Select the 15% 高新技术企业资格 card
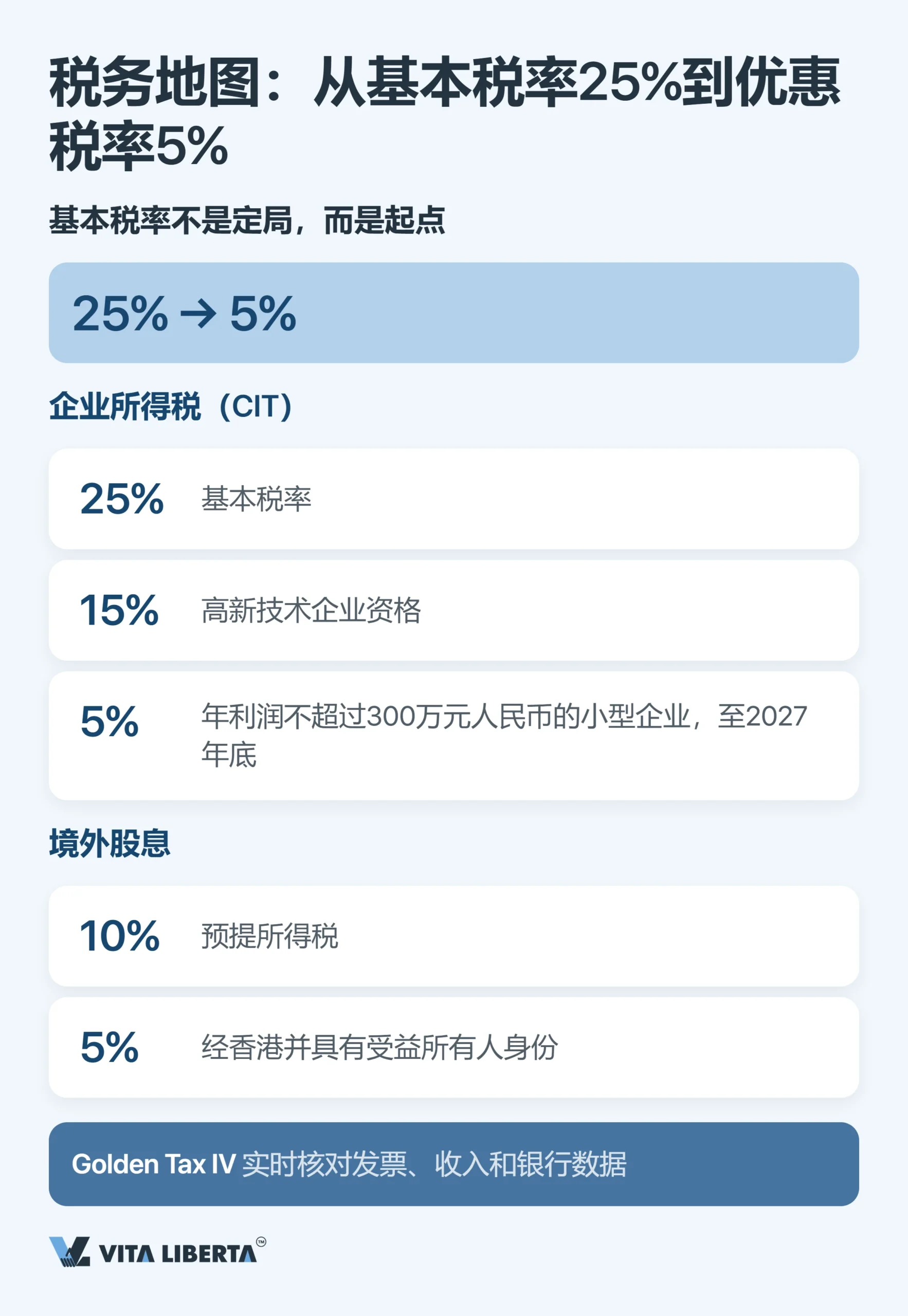The image size is (908, 1316). coord(454,610)
